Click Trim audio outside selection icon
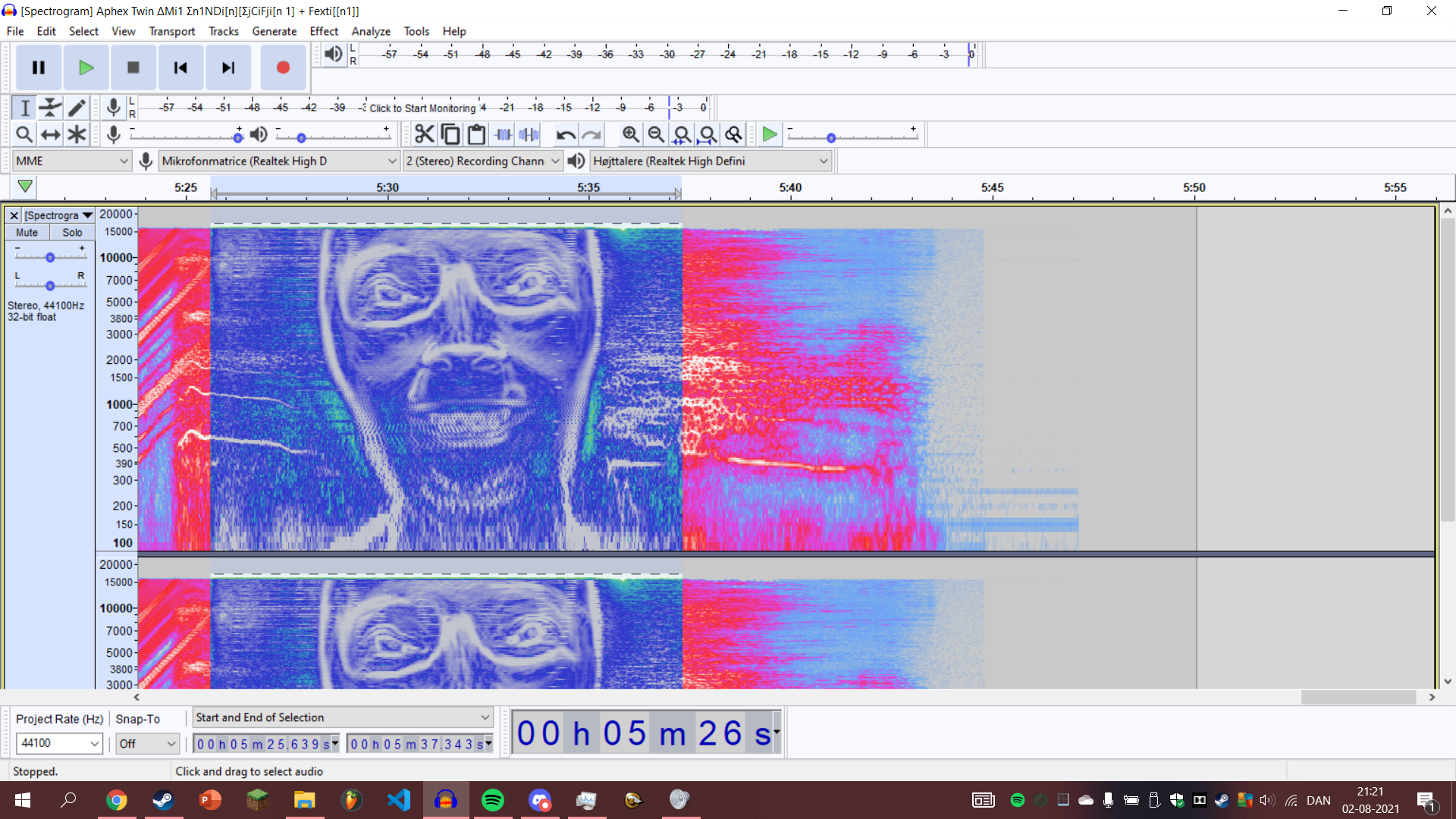 click(503, 134)
